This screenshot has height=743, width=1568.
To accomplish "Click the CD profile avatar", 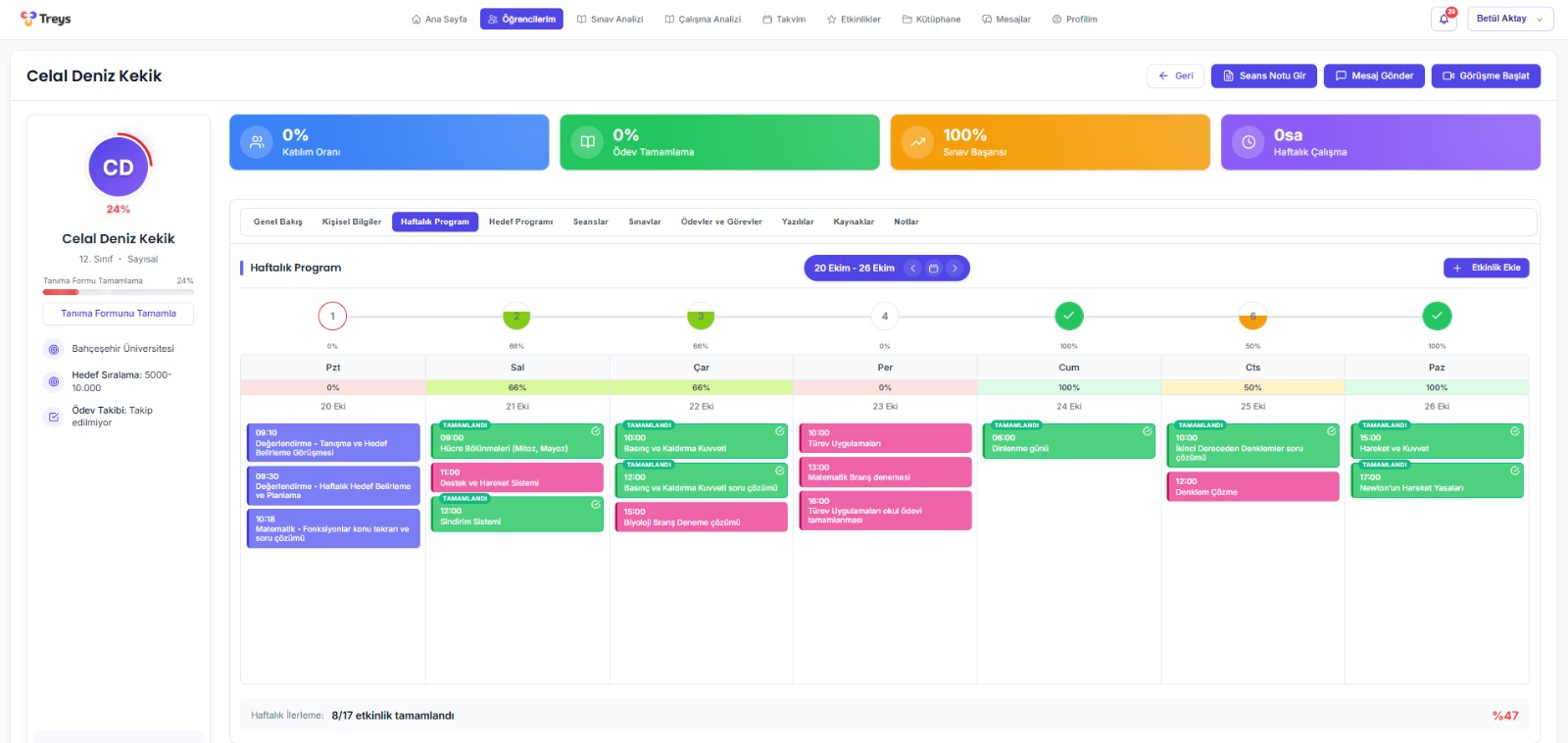I will (x=119, y=168).
